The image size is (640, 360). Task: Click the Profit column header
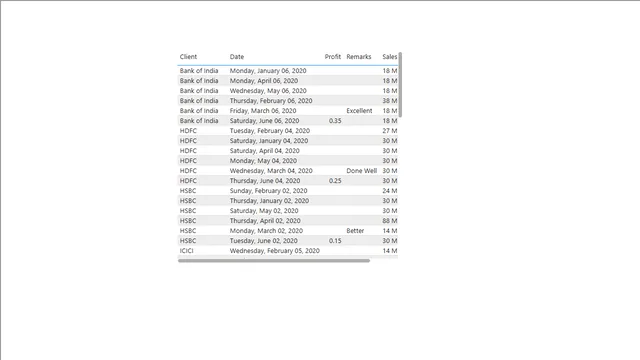tap(333, 57)
